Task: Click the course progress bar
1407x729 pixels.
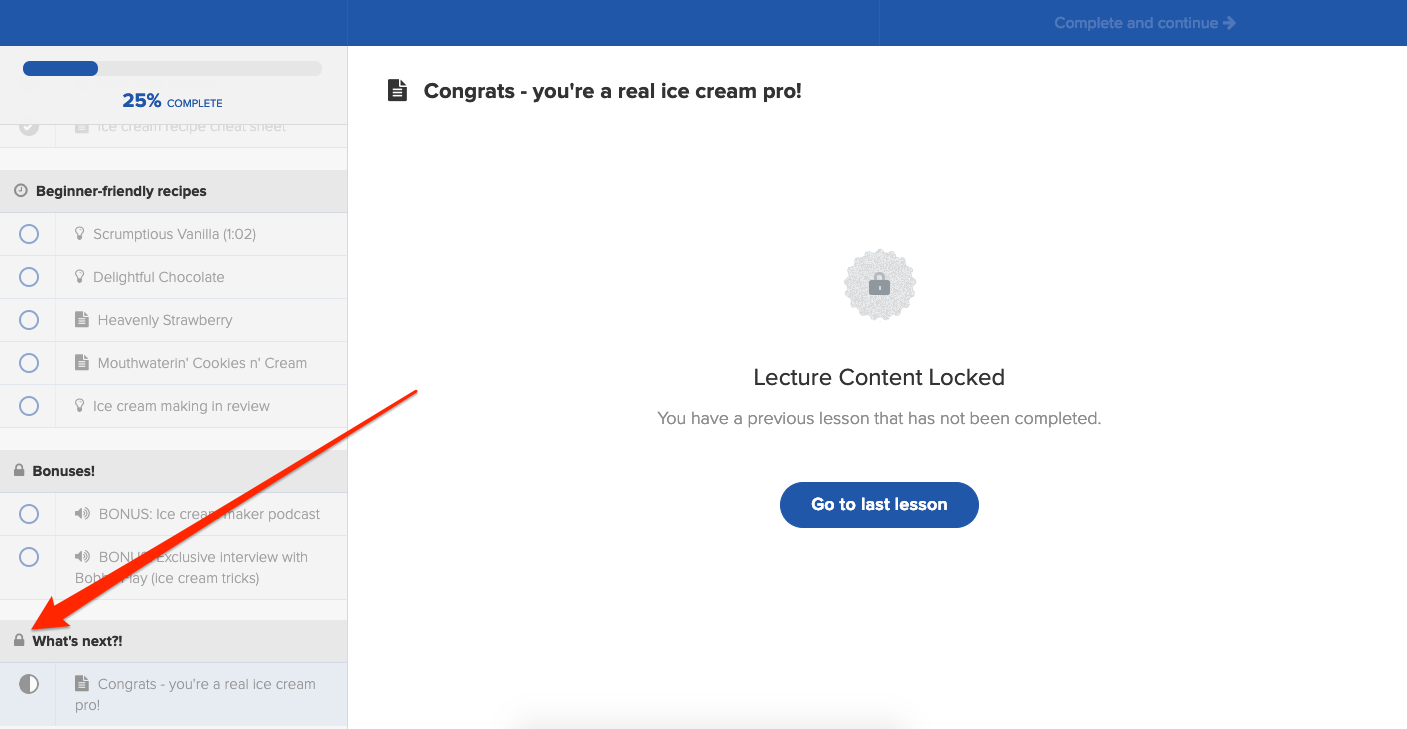Action: tap(172, 69)
